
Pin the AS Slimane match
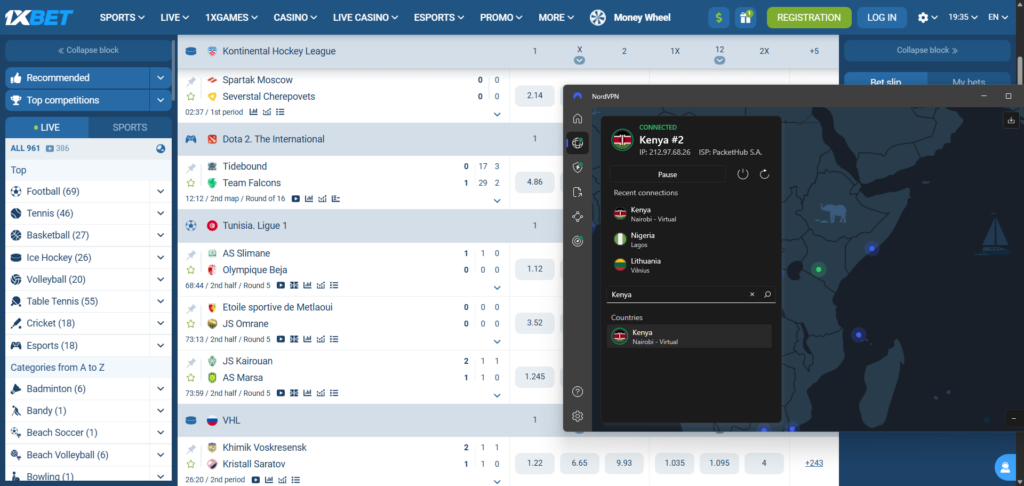[191, 255]
